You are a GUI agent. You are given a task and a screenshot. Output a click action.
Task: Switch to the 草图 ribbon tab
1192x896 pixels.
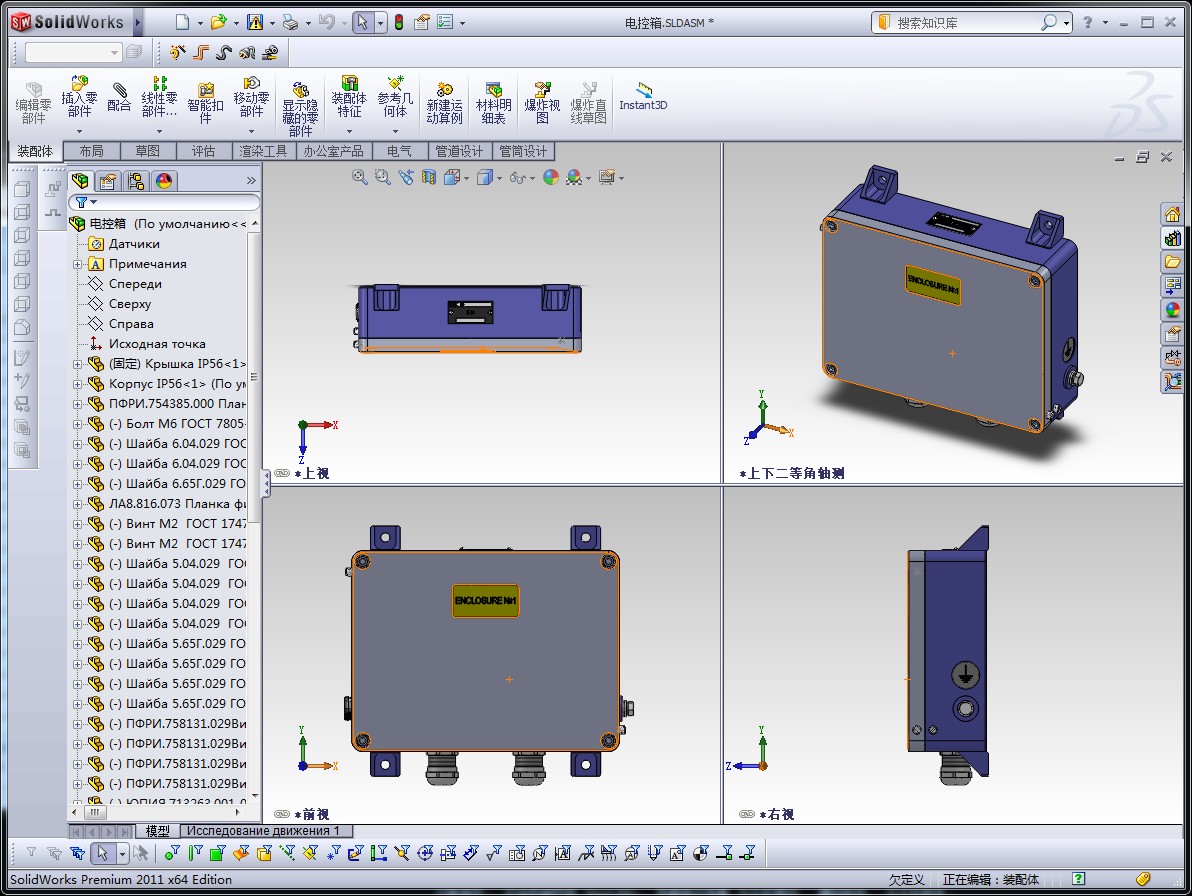tap(147, 151)
